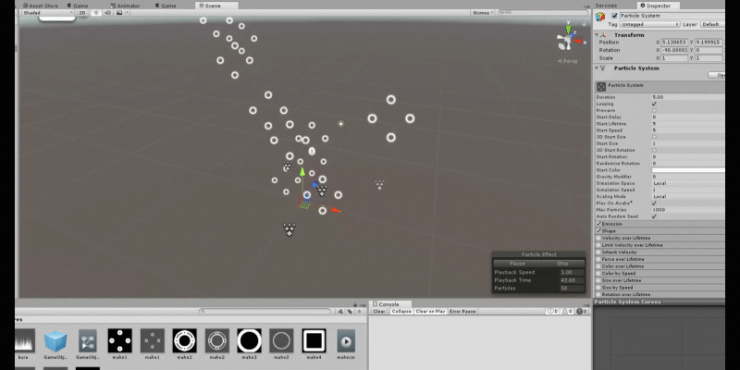Click the orientation gizmo in scene view
Image resolution: width=740 pixels, height=370 pixels.
tap(568, 39)
